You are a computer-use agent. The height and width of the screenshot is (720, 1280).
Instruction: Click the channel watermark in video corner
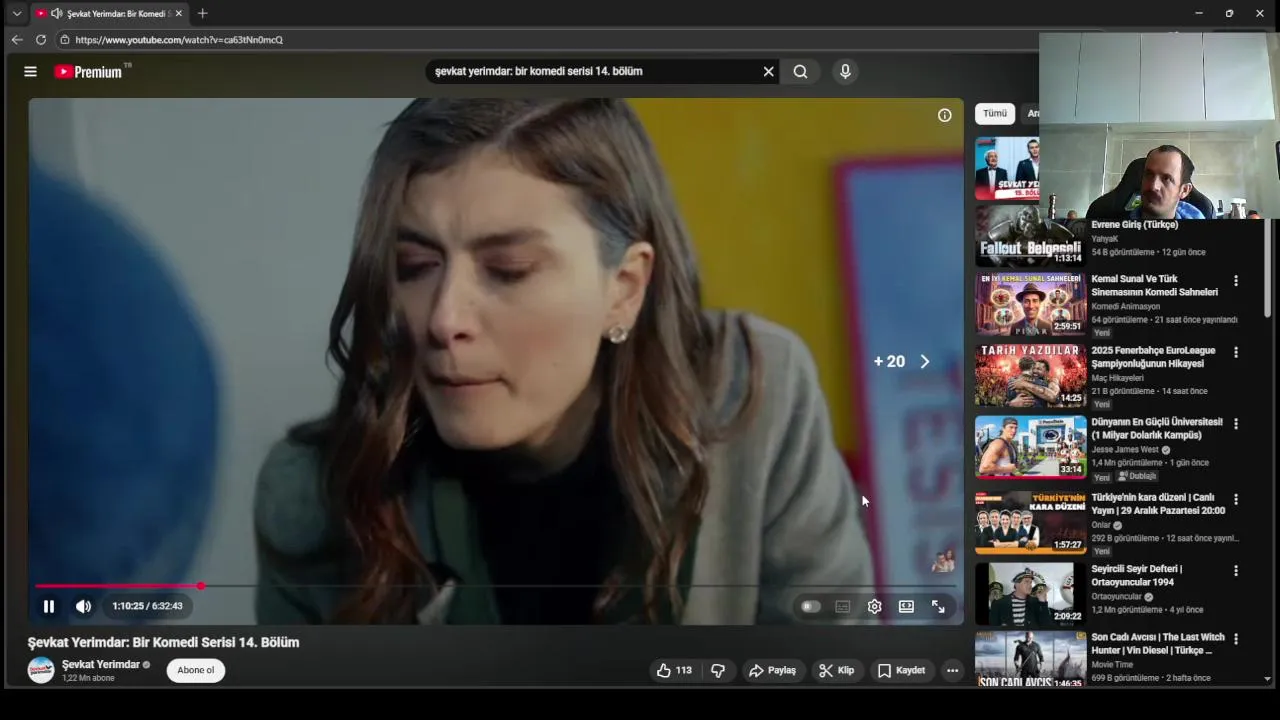942,562
